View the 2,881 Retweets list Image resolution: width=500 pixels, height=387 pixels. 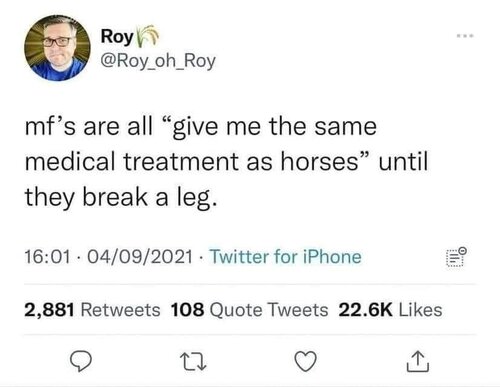click(92, 310)
